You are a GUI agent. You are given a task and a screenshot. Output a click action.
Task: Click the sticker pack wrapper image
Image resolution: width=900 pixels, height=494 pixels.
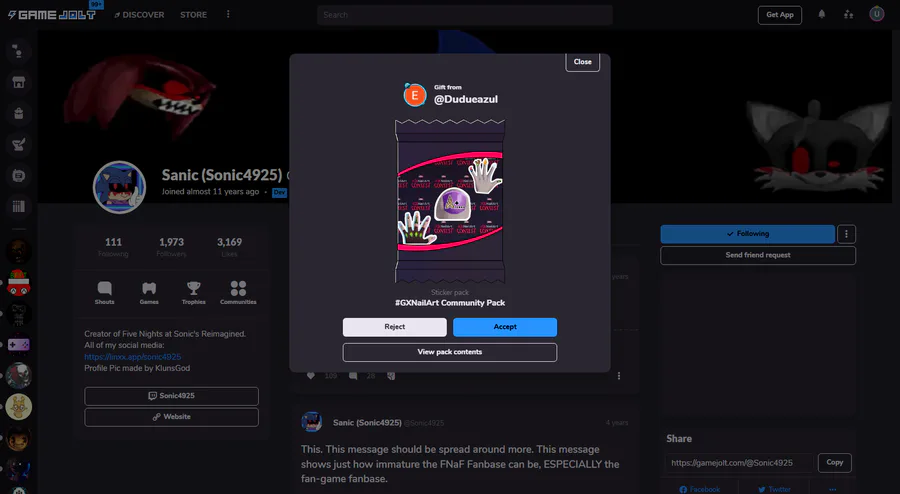(x=449, y=201)
